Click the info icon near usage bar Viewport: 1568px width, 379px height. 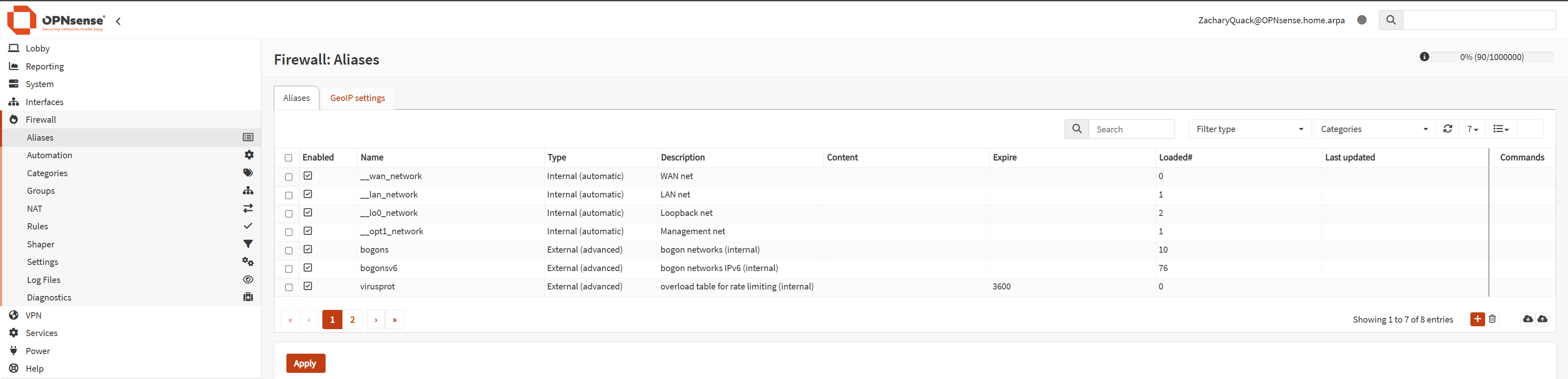(x=1424, y=57)
